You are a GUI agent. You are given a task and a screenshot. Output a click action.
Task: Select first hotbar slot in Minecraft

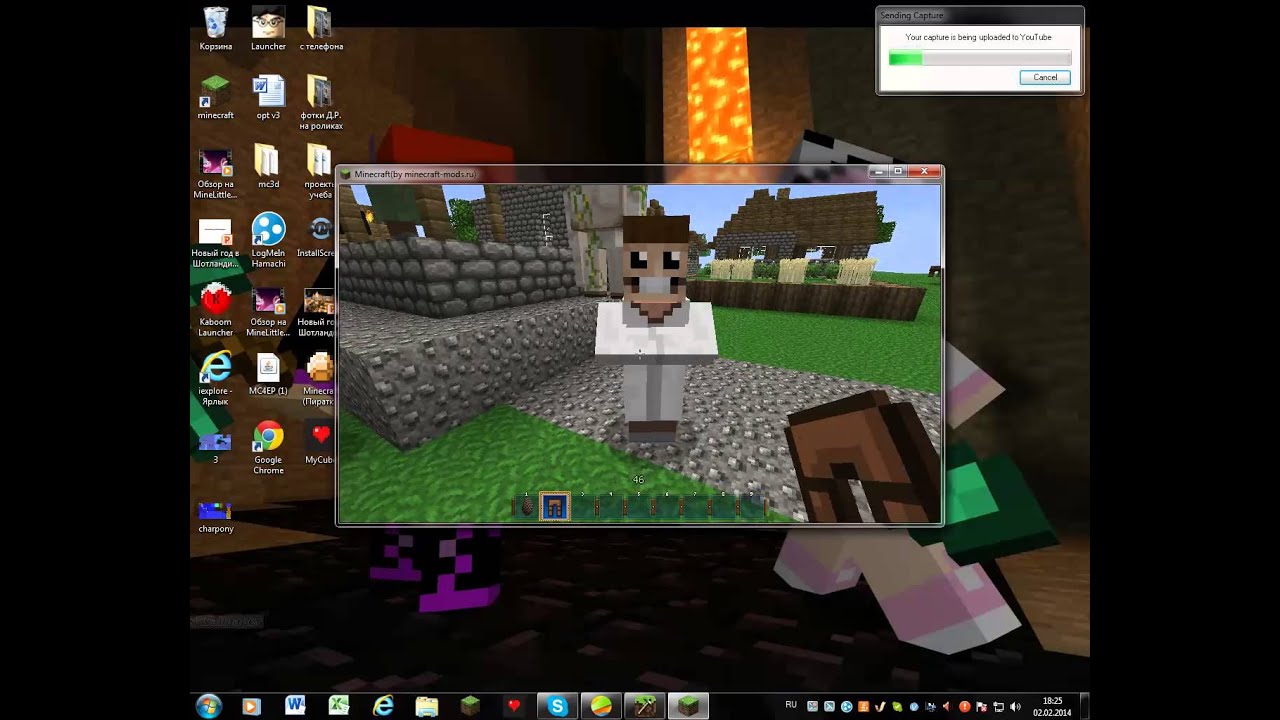(528, 507)
